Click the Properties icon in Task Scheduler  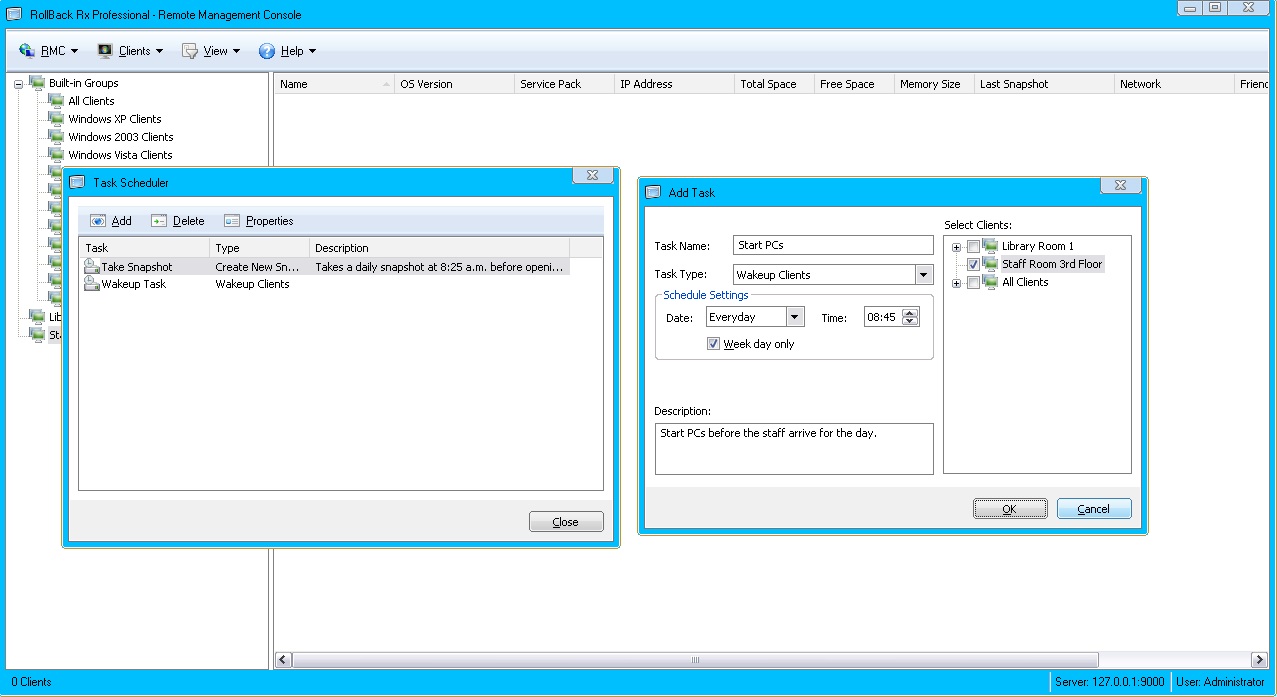[x=232, y=221]
